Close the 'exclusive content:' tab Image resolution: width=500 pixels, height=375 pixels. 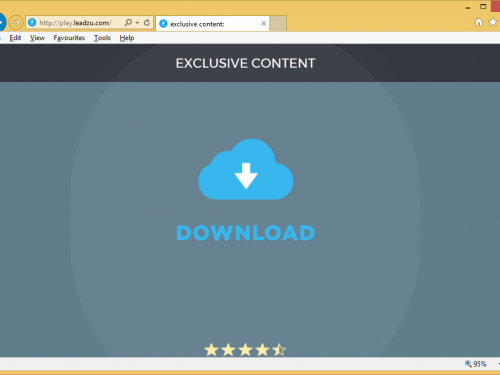coord(263,24)
